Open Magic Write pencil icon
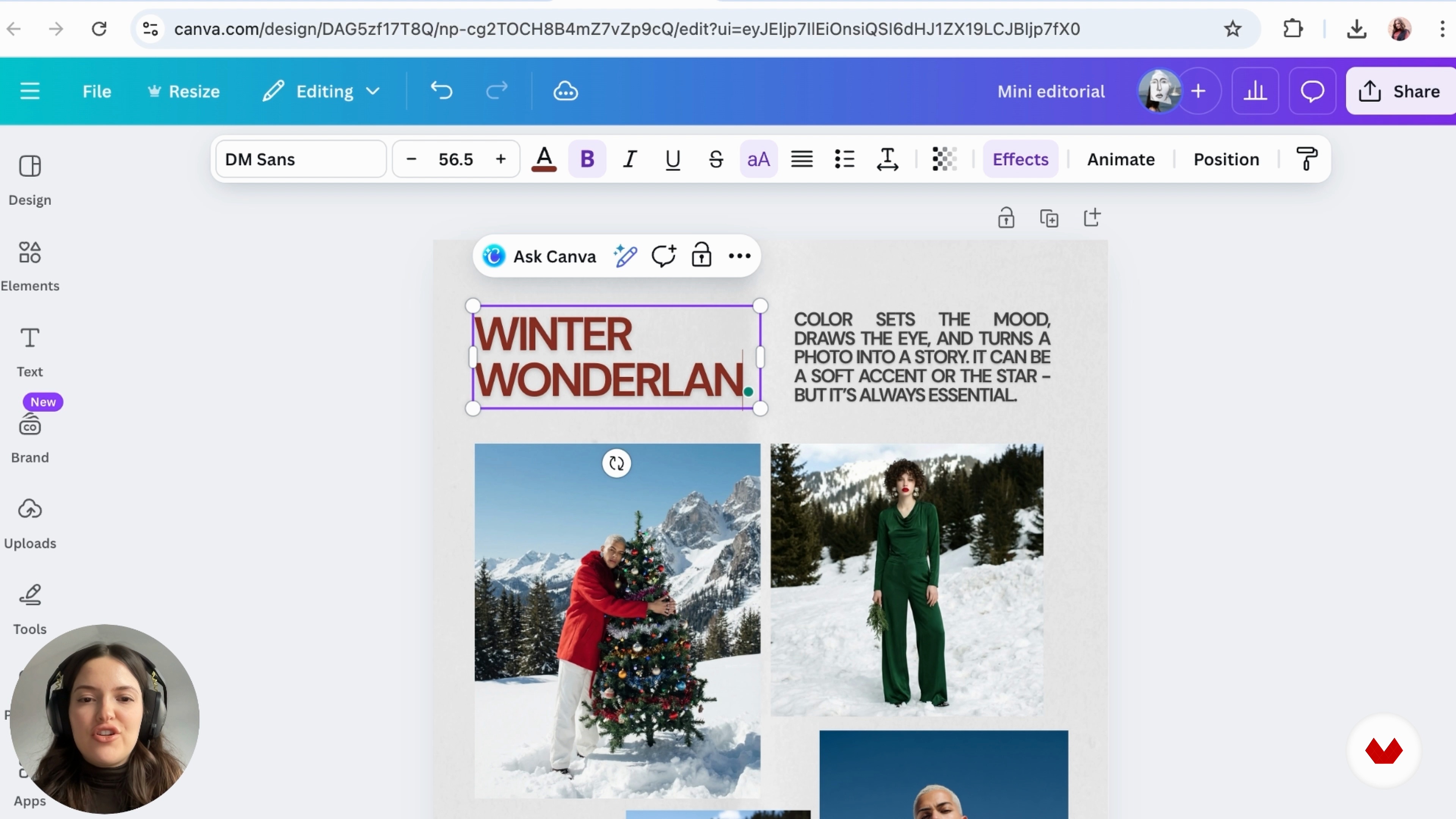The image size is (1456, 819). (x=625, y=257)
